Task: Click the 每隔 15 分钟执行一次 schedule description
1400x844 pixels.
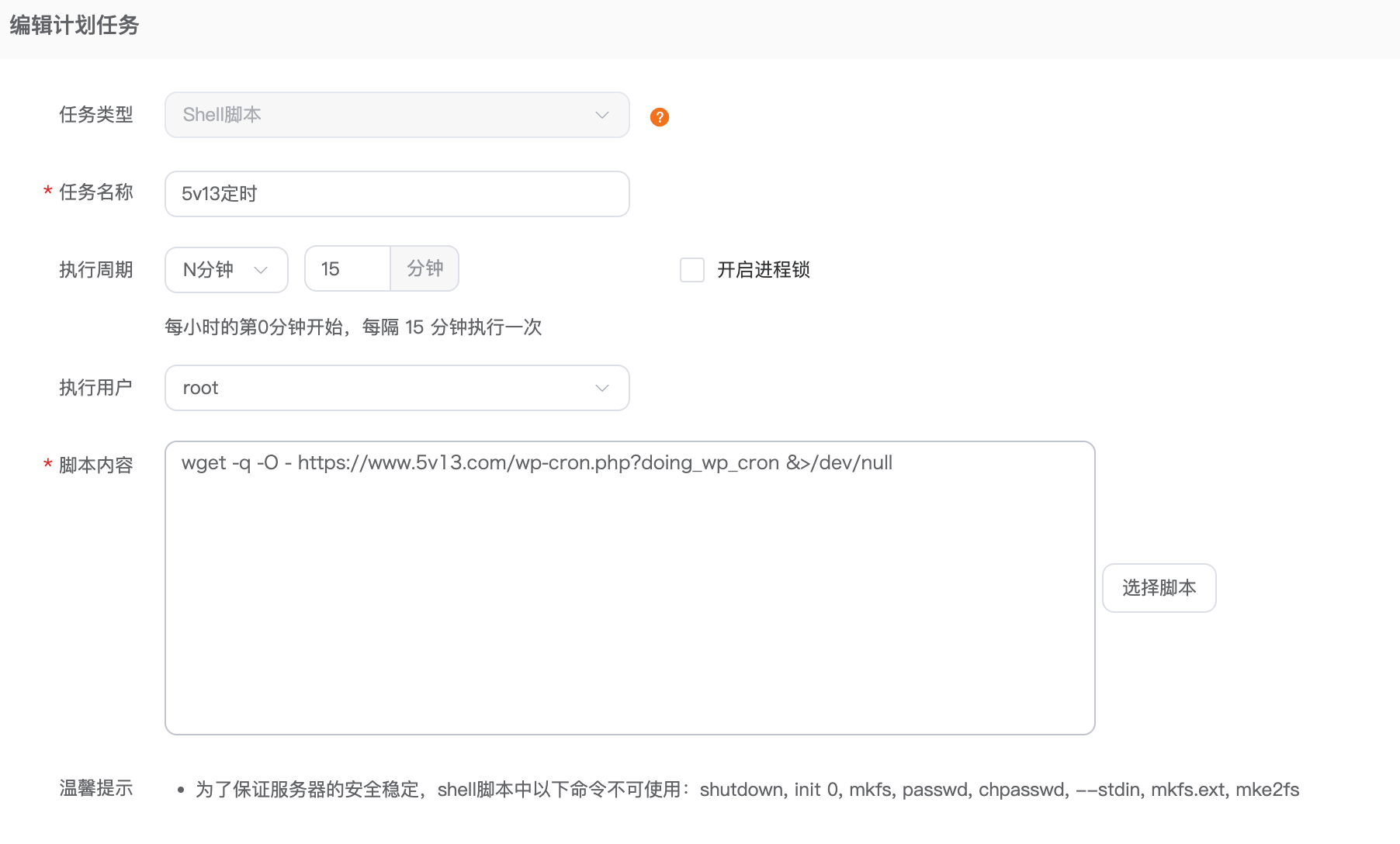Action: pos(353,327)
